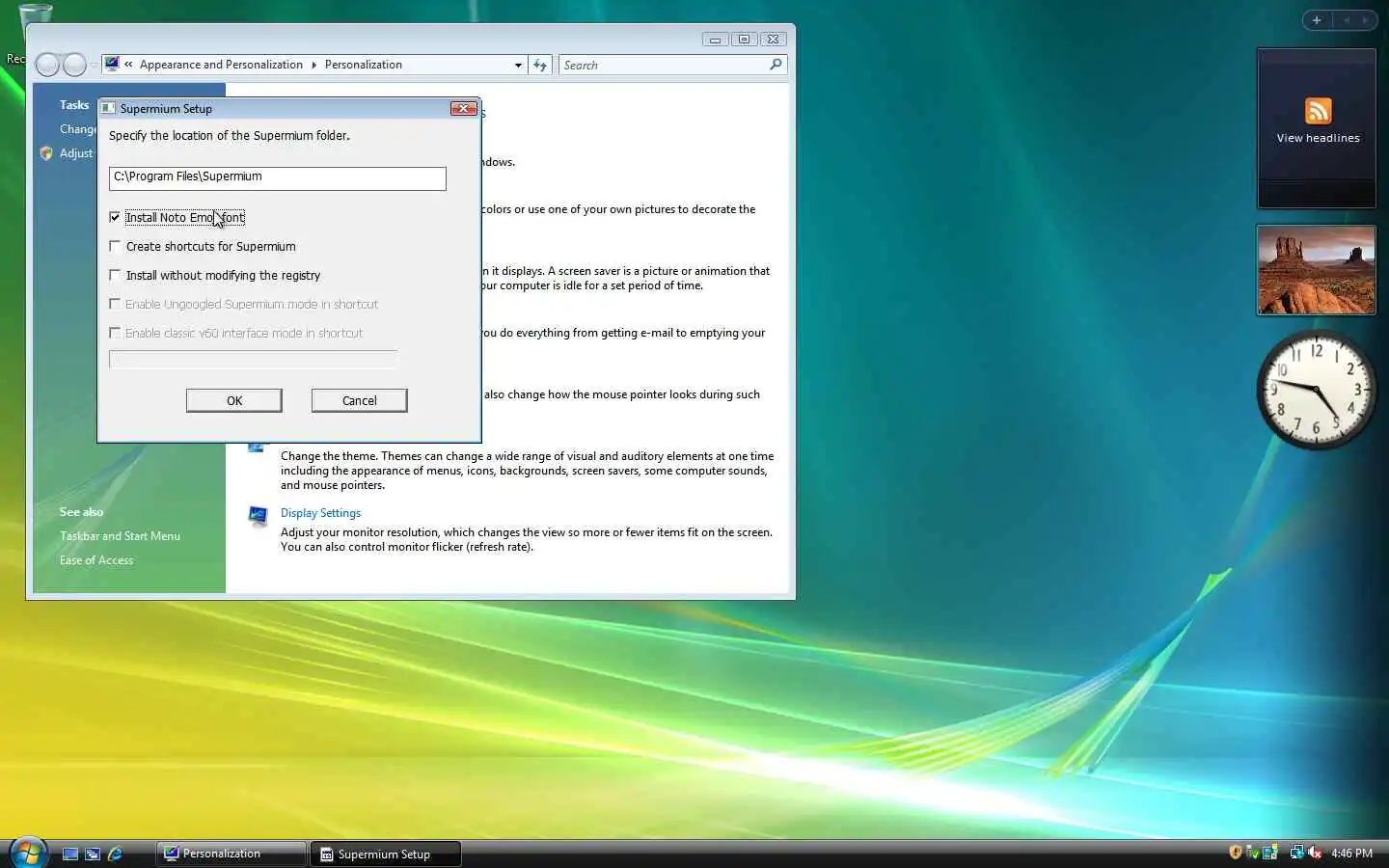Click the green checkmark tray icon

pos(1252,853)
